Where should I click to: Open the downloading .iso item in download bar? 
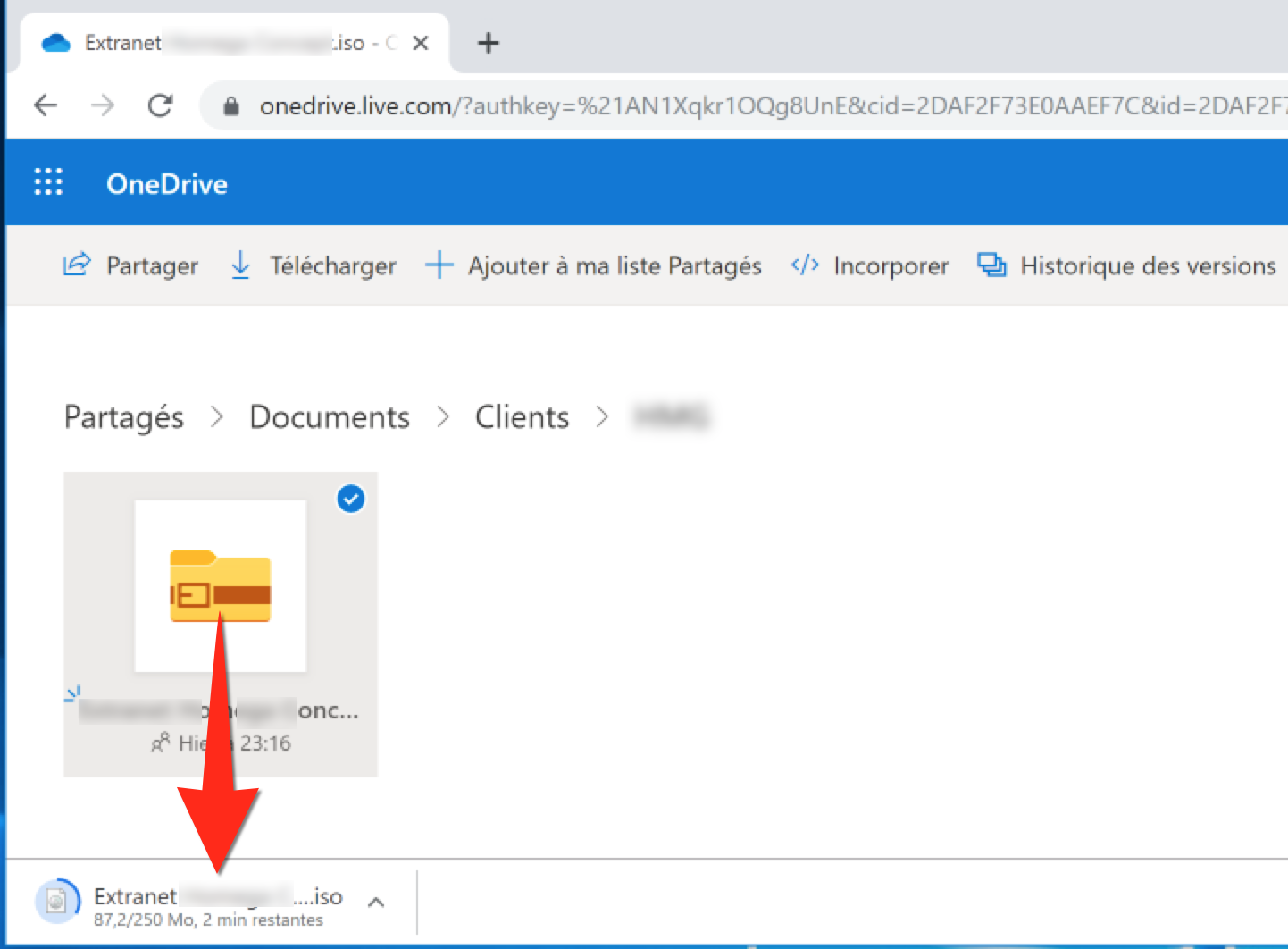218,896
